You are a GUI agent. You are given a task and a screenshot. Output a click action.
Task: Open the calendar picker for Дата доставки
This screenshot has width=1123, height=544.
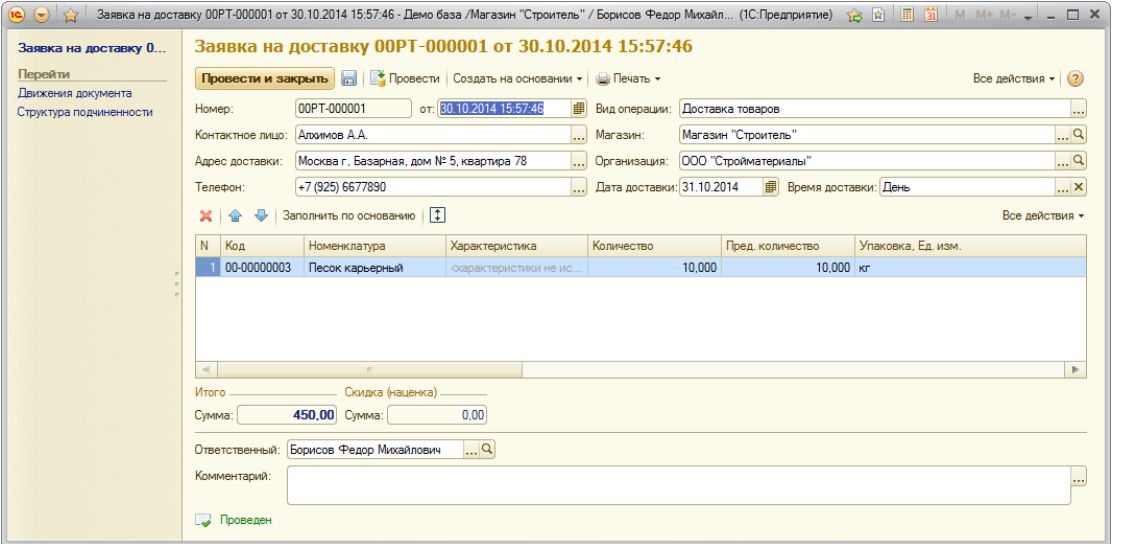[x=771, y=187]
